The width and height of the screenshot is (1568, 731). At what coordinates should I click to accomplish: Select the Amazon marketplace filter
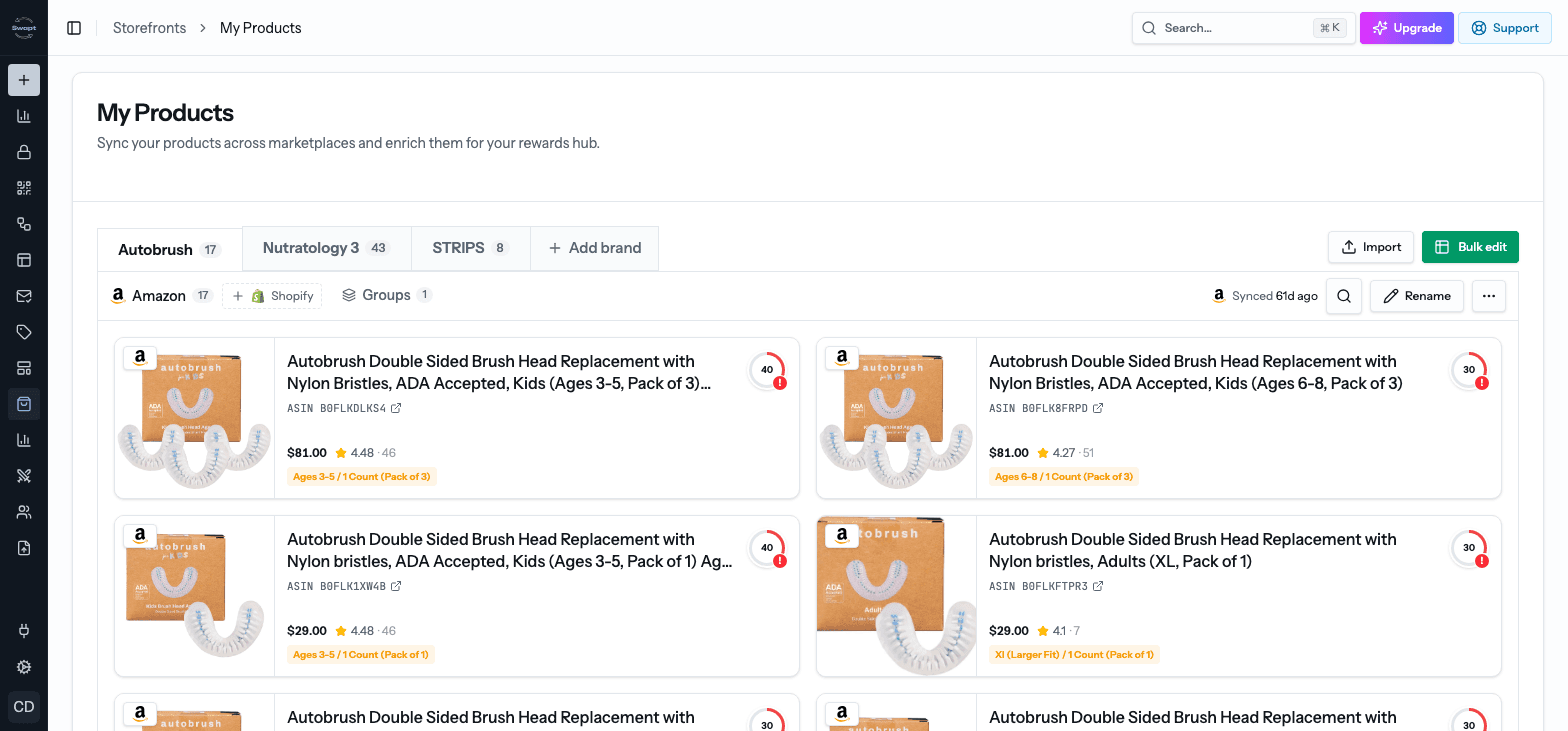tap(161, 296)
